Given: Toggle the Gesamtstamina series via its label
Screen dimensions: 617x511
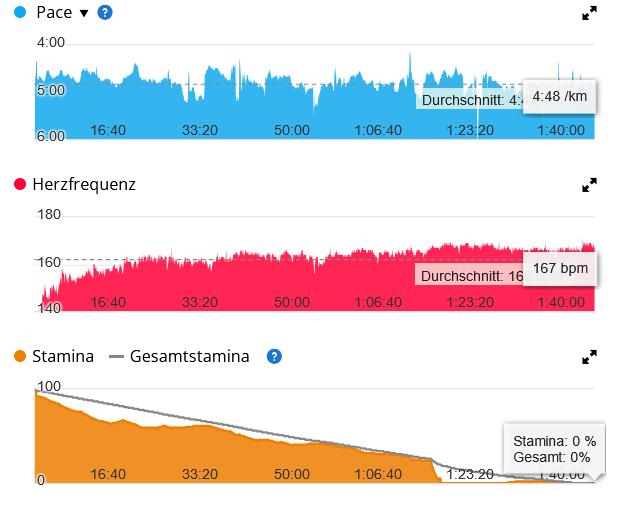Looking at the screenshot, I should pos(189,356).
